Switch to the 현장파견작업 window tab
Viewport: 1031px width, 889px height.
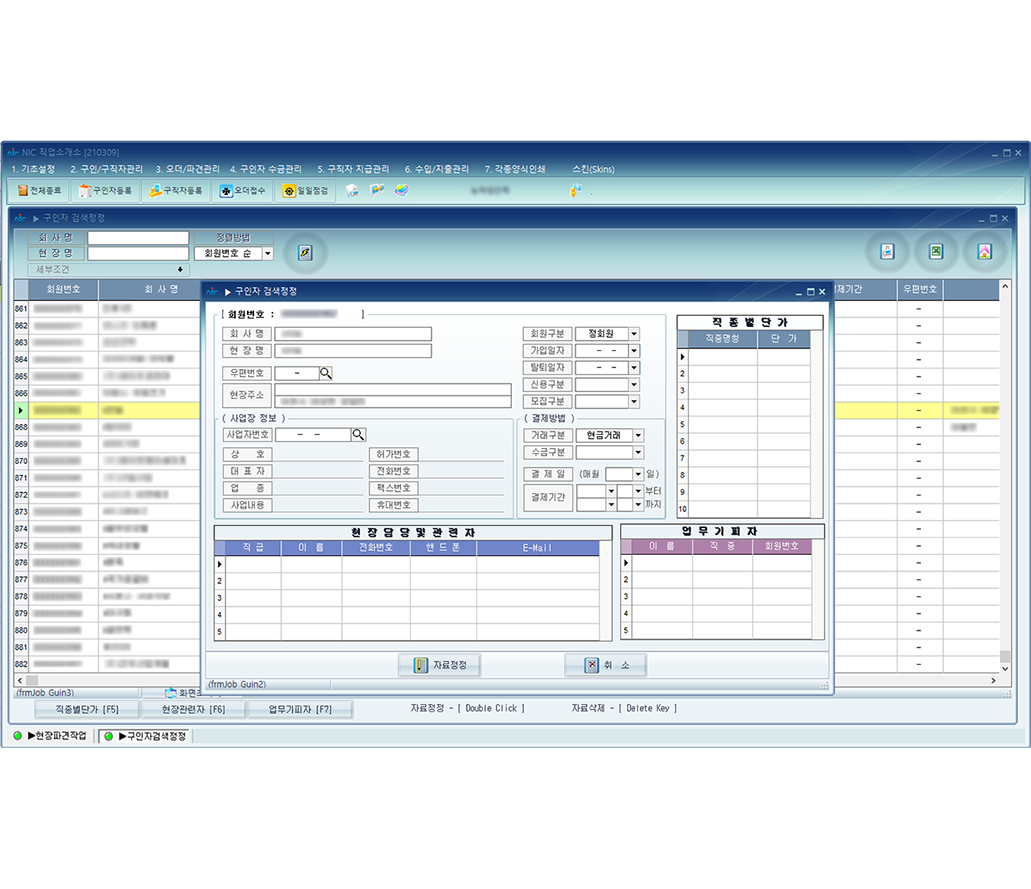click(x=50, y=736)
